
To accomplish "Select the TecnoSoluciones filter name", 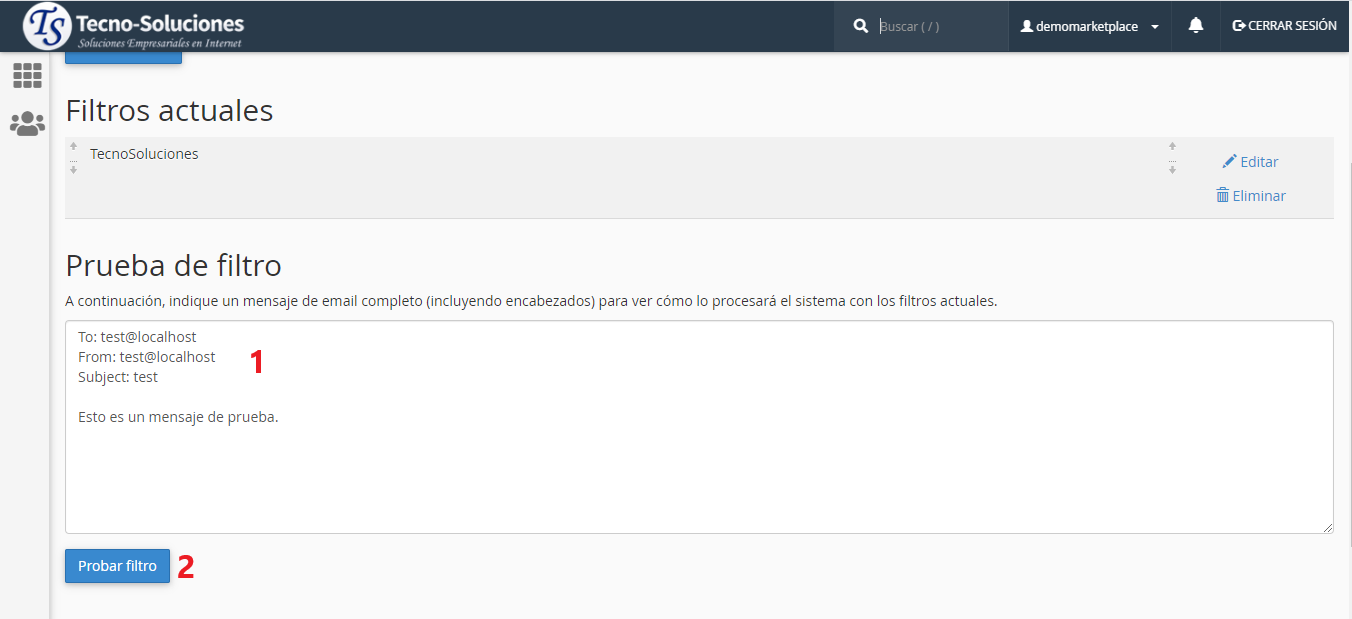I will tap(144, 154).
